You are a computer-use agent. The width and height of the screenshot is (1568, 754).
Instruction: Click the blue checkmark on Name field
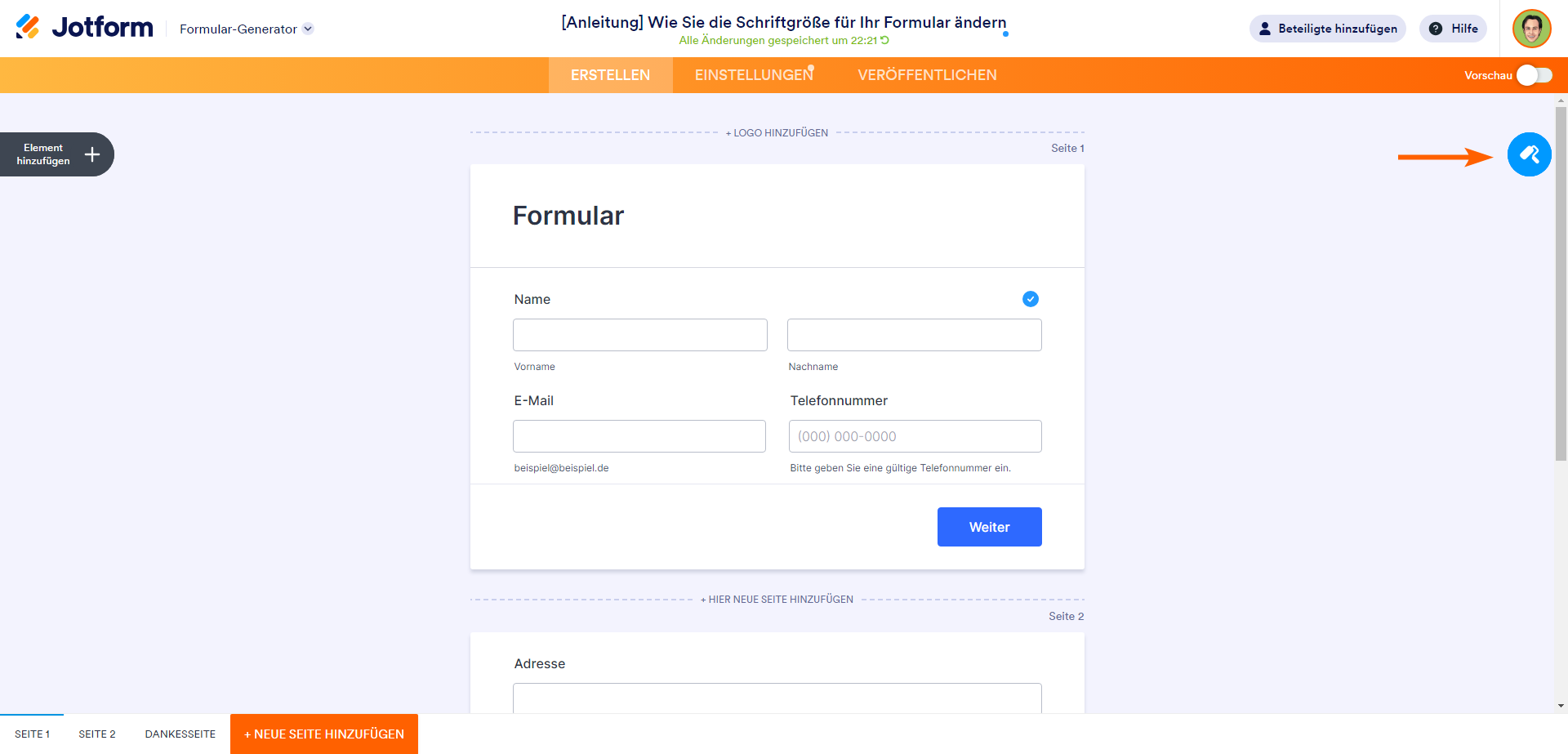(x=1031, y=299)
